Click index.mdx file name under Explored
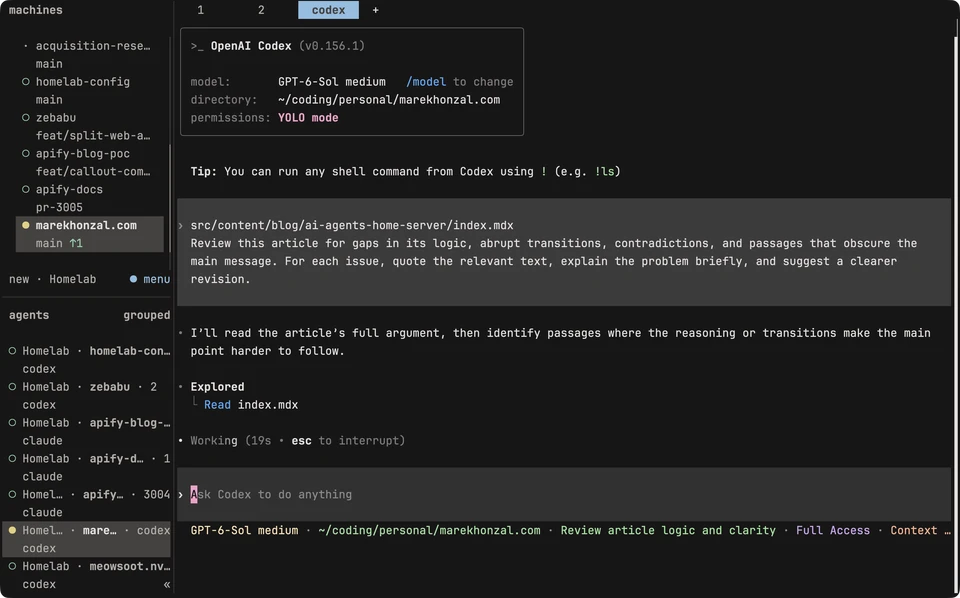This screenshot has width=960, height=598. click(x=268, y=405)
